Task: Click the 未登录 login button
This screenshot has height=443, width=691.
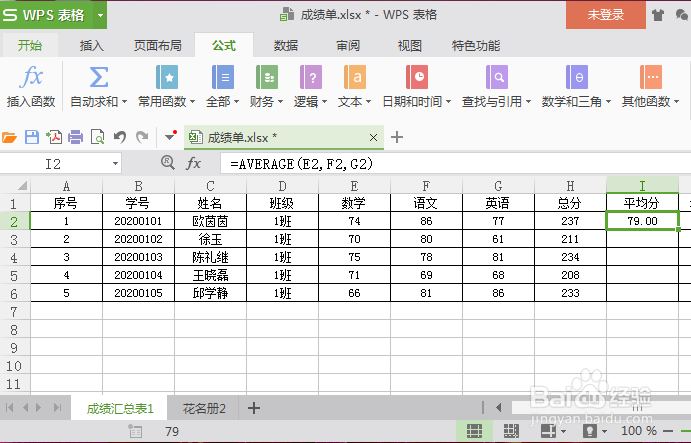Action: pyautogui.click(x=606, y=15)
